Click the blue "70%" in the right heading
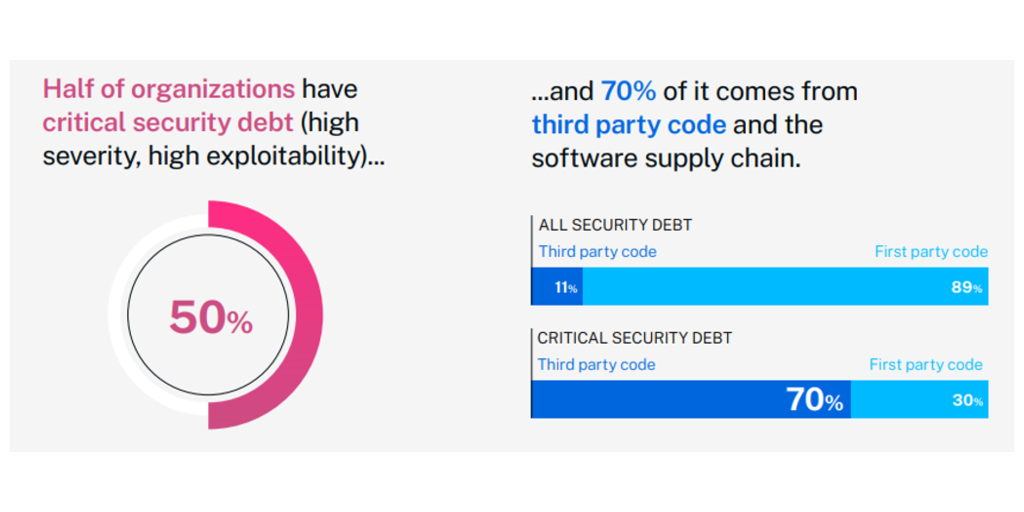1024x512 pixels. coord(628,91)
